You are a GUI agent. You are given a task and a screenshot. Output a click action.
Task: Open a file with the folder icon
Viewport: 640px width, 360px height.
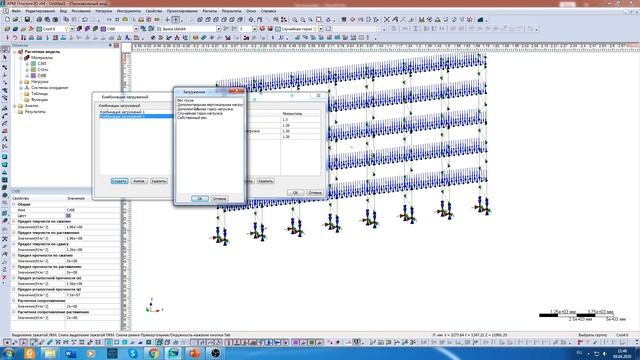pos(16,19)
